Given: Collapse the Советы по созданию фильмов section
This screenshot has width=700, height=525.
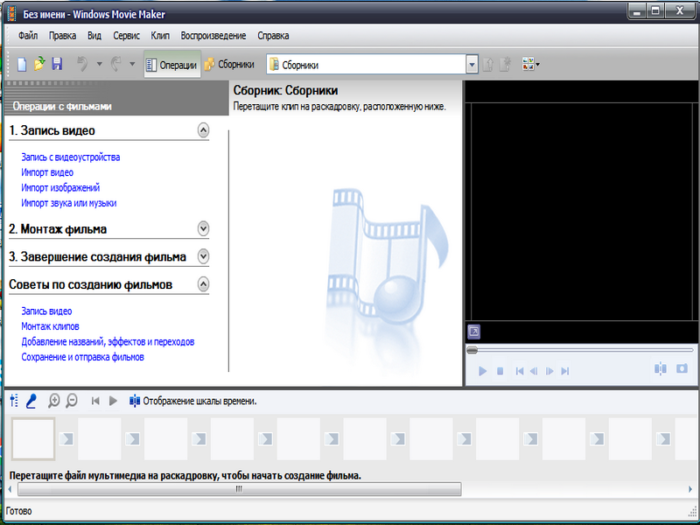Looking at the screenshot, I should pyautogui.click(x=203, y=284).
